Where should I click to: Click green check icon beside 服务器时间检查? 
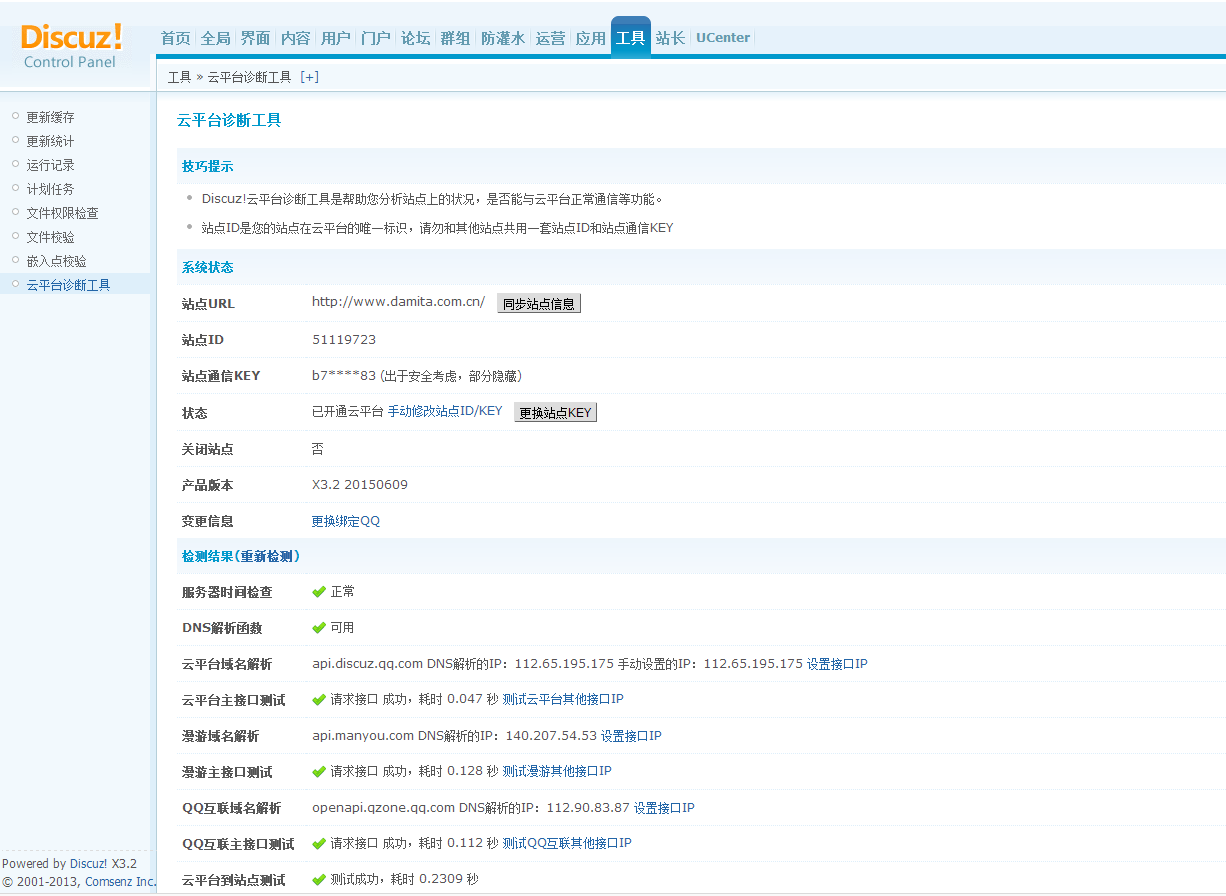[x=319, y=592]
